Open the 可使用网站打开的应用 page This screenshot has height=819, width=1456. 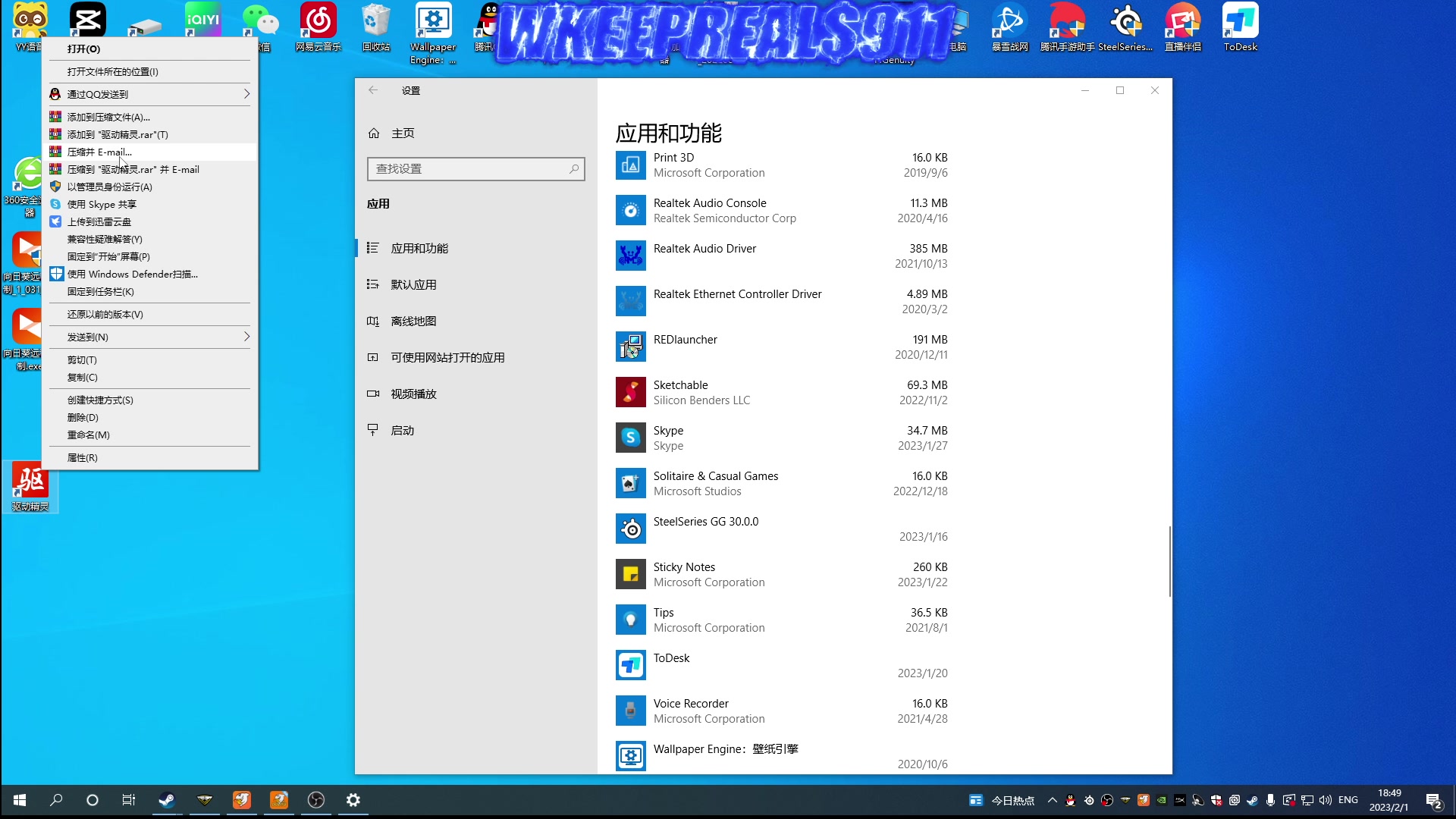click(476, 357)
